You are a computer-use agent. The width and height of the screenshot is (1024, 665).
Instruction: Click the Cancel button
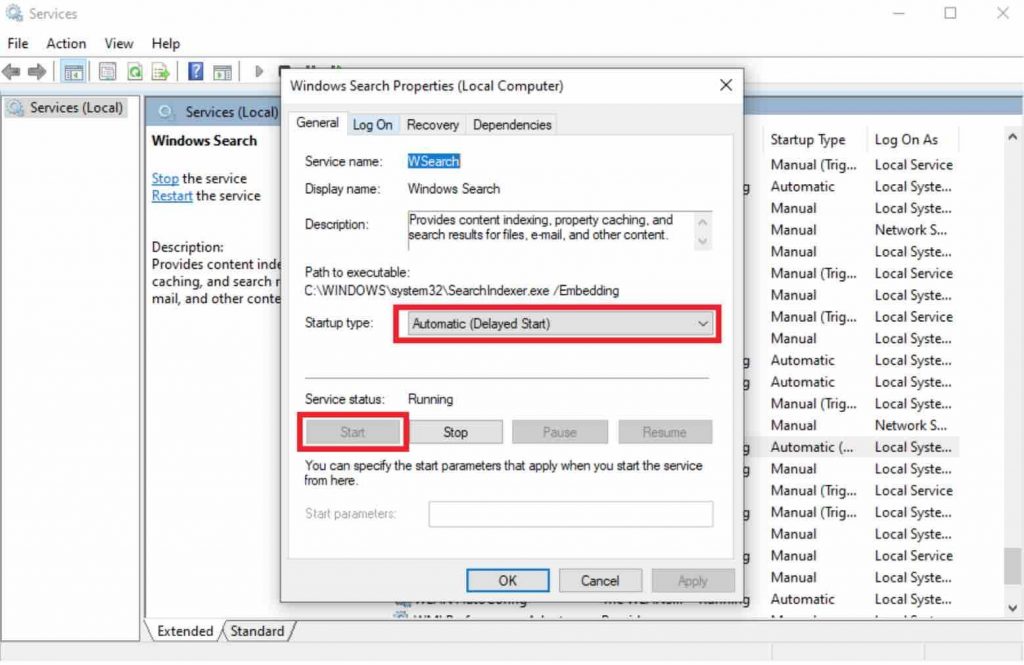click(x=600, y=580)
